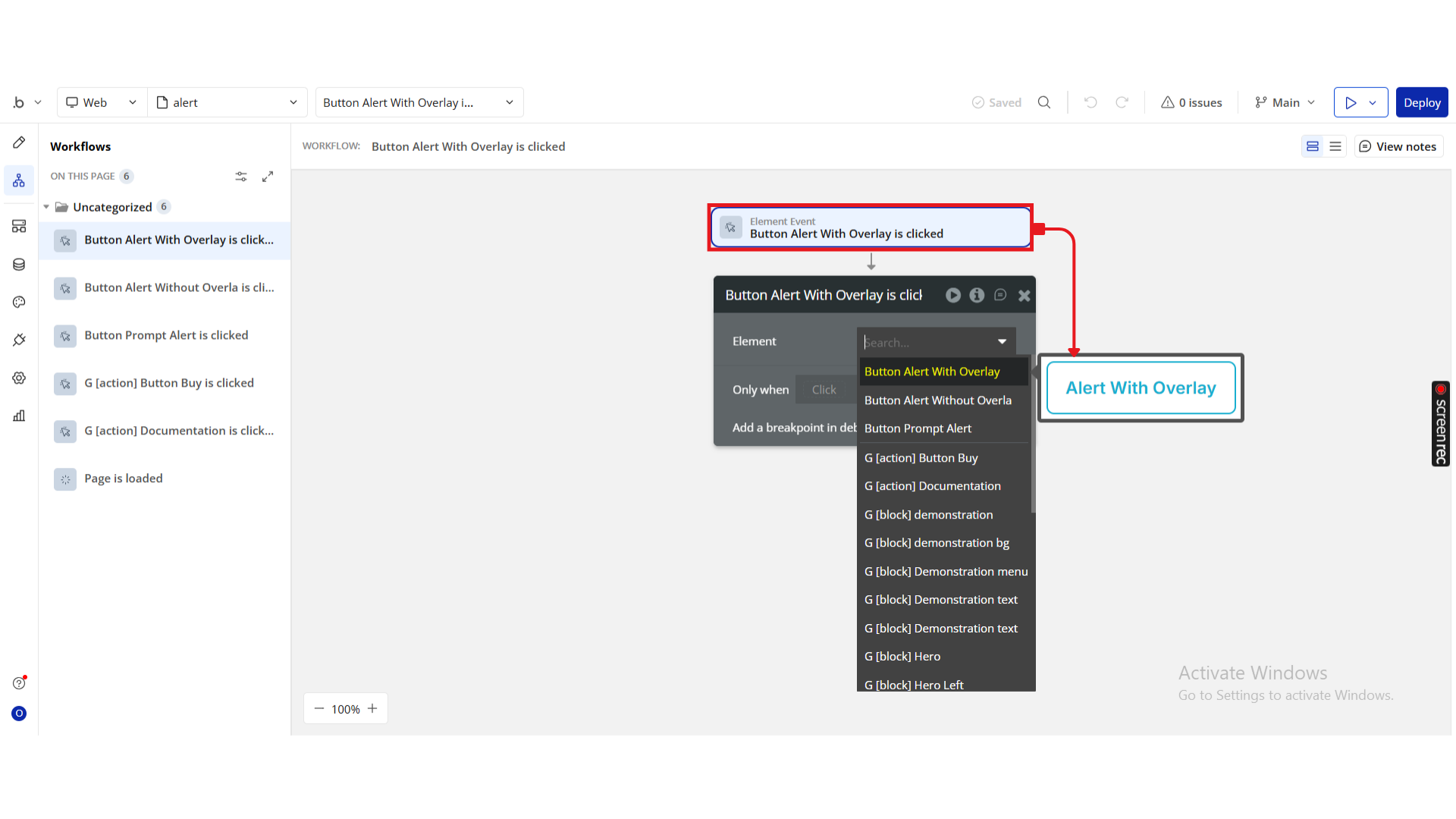1456x819 pixels.
Task: Open the alert page dropdown
Action: 227,102
